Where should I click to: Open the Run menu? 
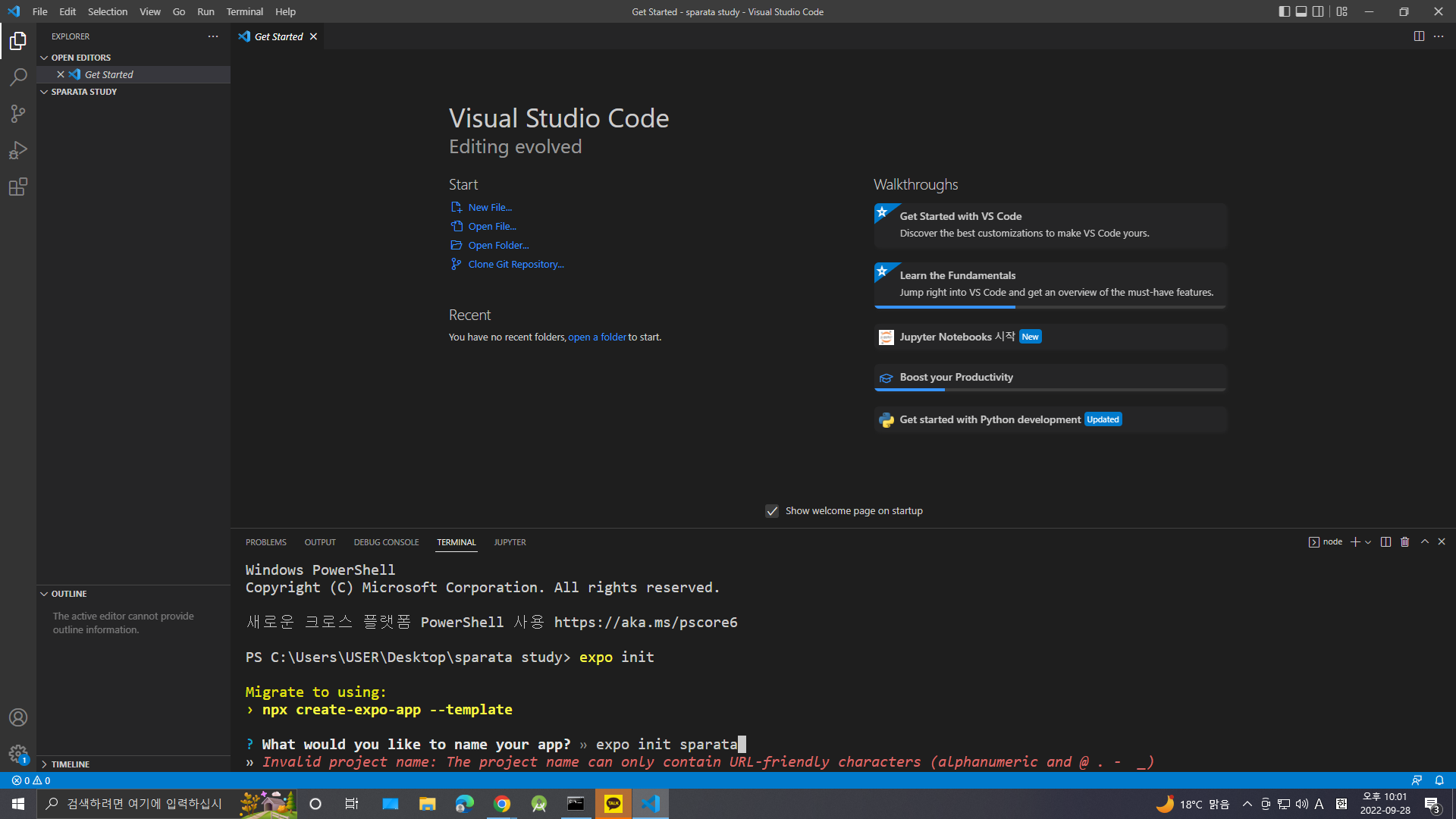click(206, 11)
